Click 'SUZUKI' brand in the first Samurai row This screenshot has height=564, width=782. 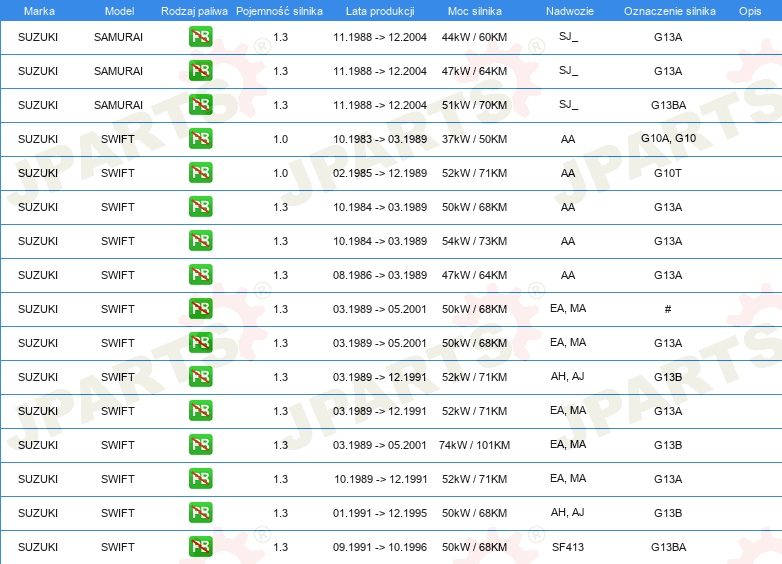38,37
